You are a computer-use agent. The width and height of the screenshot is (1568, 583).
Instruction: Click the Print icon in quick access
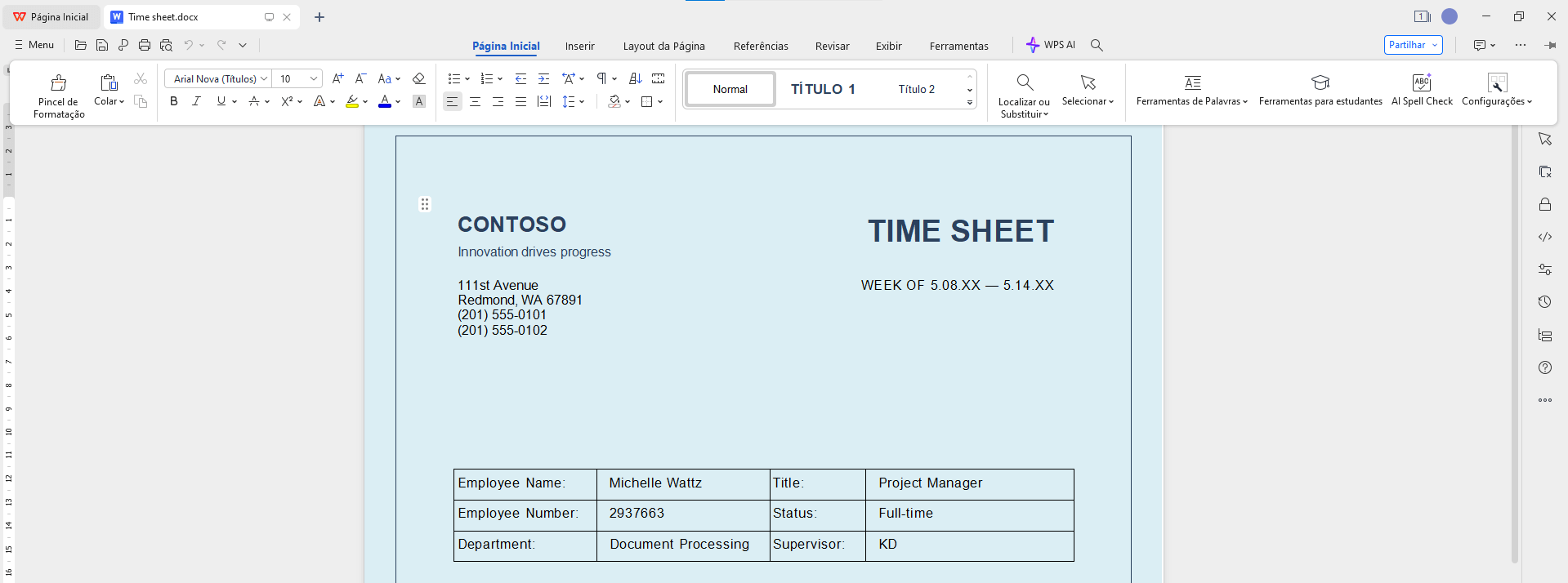[x=145, y=45]
